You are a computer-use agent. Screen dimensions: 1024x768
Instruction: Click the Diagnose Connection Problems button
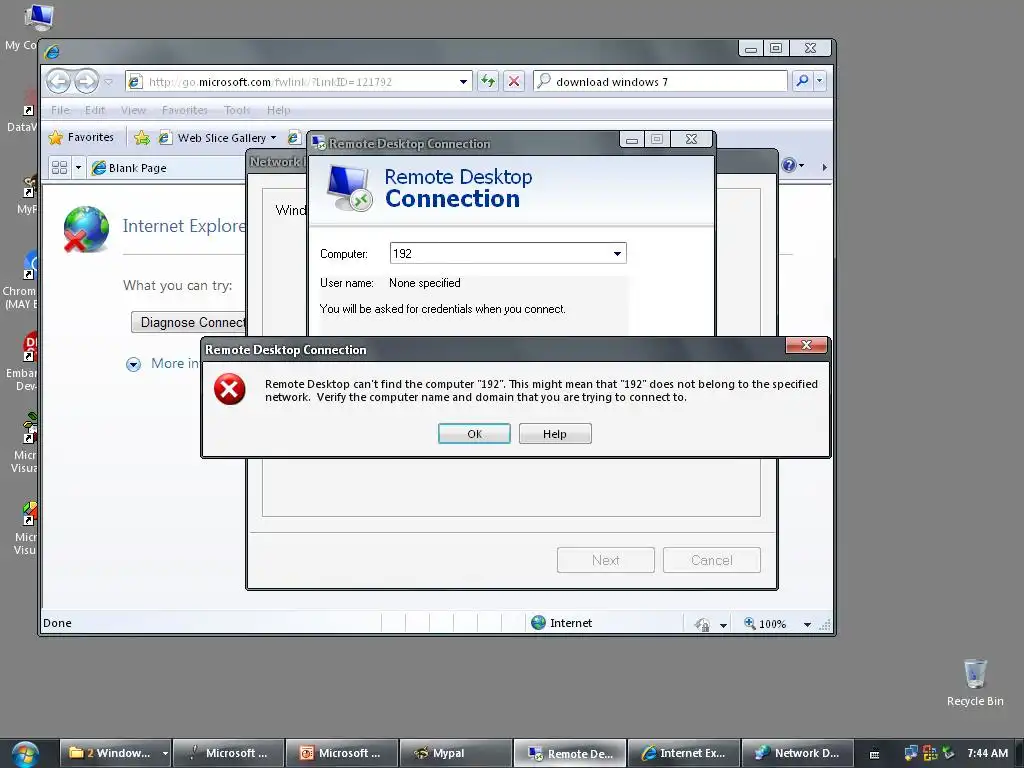(x=189, y=322)
